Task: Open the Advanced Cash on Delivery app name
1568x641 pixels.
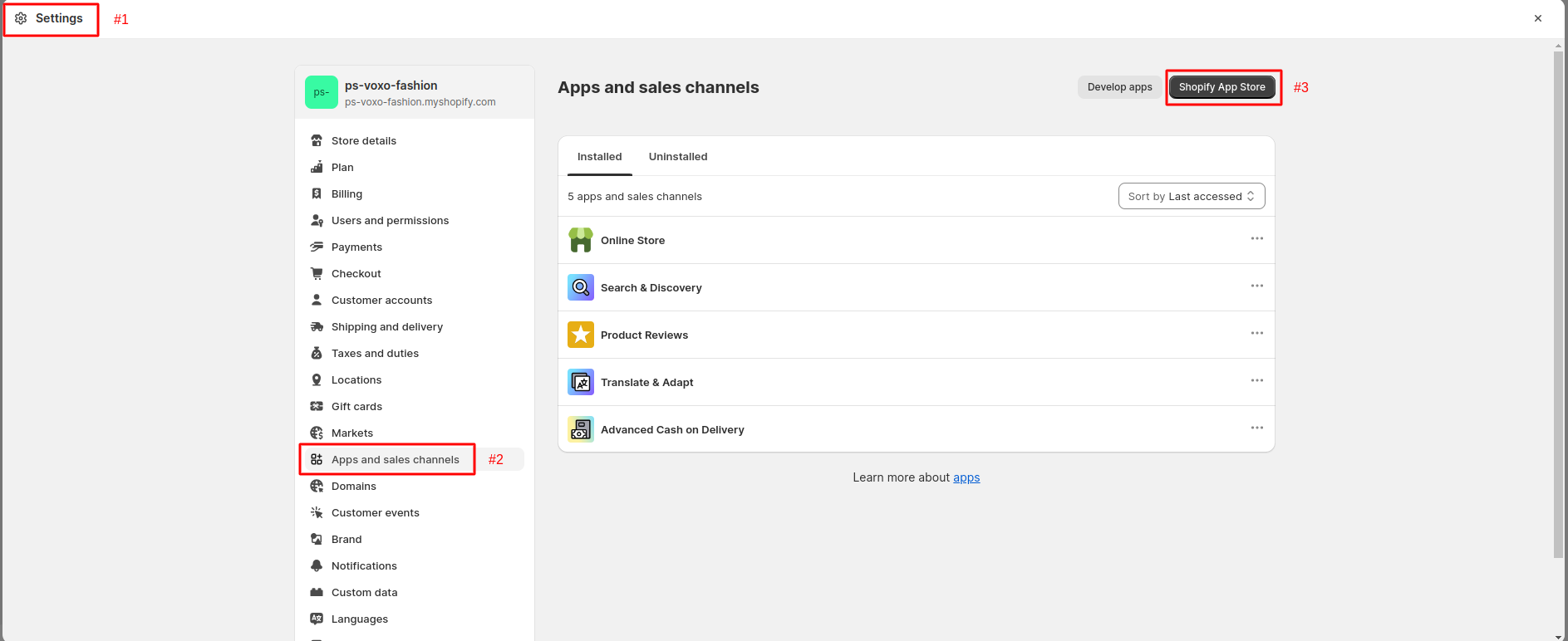Action: [672, 429]
